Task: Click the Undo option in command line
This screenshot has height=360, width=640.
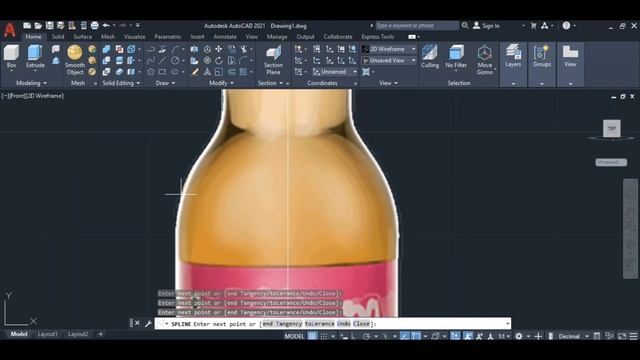Action: pyautogui.click(x=344, y=324)
